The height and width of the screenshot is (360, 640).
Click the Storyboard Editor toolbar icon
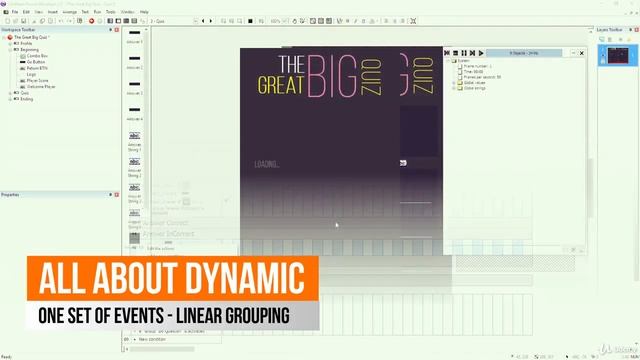(x=110, y=21)
